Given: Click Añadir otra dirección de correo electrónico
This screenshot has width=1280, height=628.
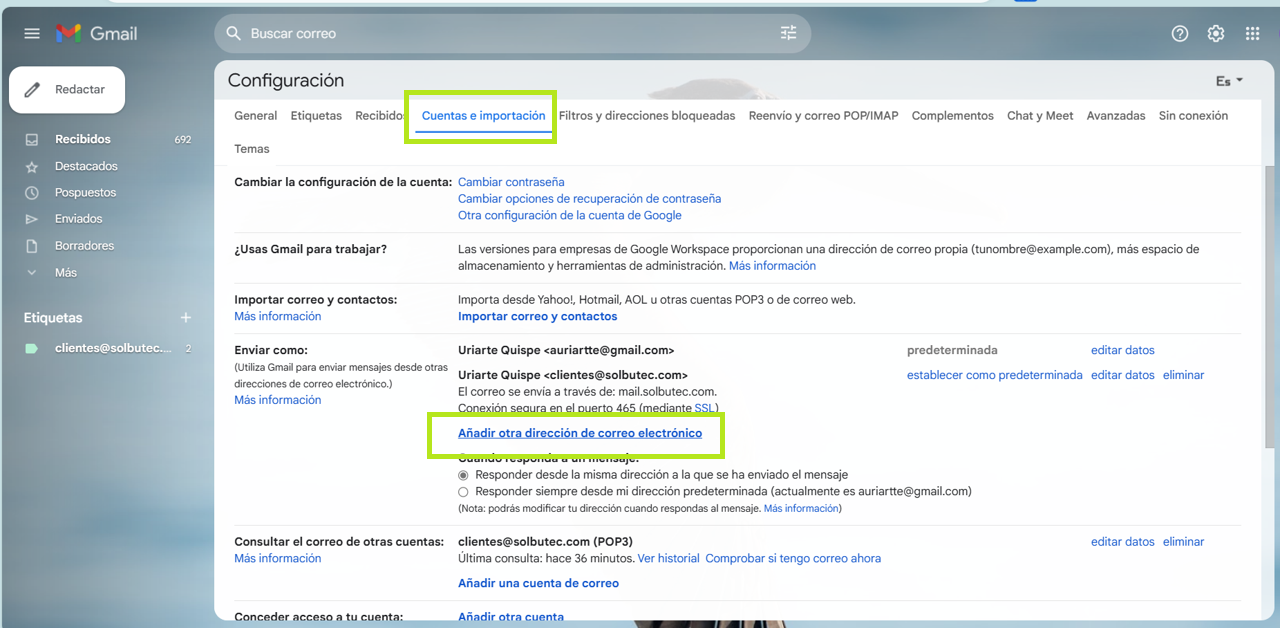Looking at the screenshot, I should 579,433.
